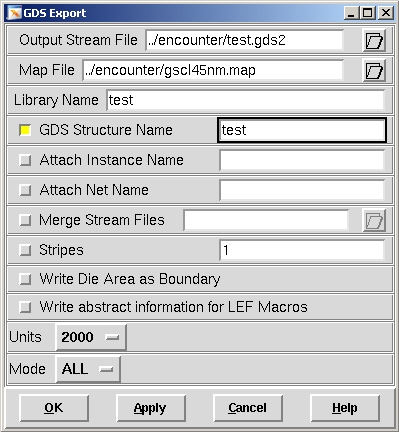Click the Attach Instance Name text field

coord(302,160)
